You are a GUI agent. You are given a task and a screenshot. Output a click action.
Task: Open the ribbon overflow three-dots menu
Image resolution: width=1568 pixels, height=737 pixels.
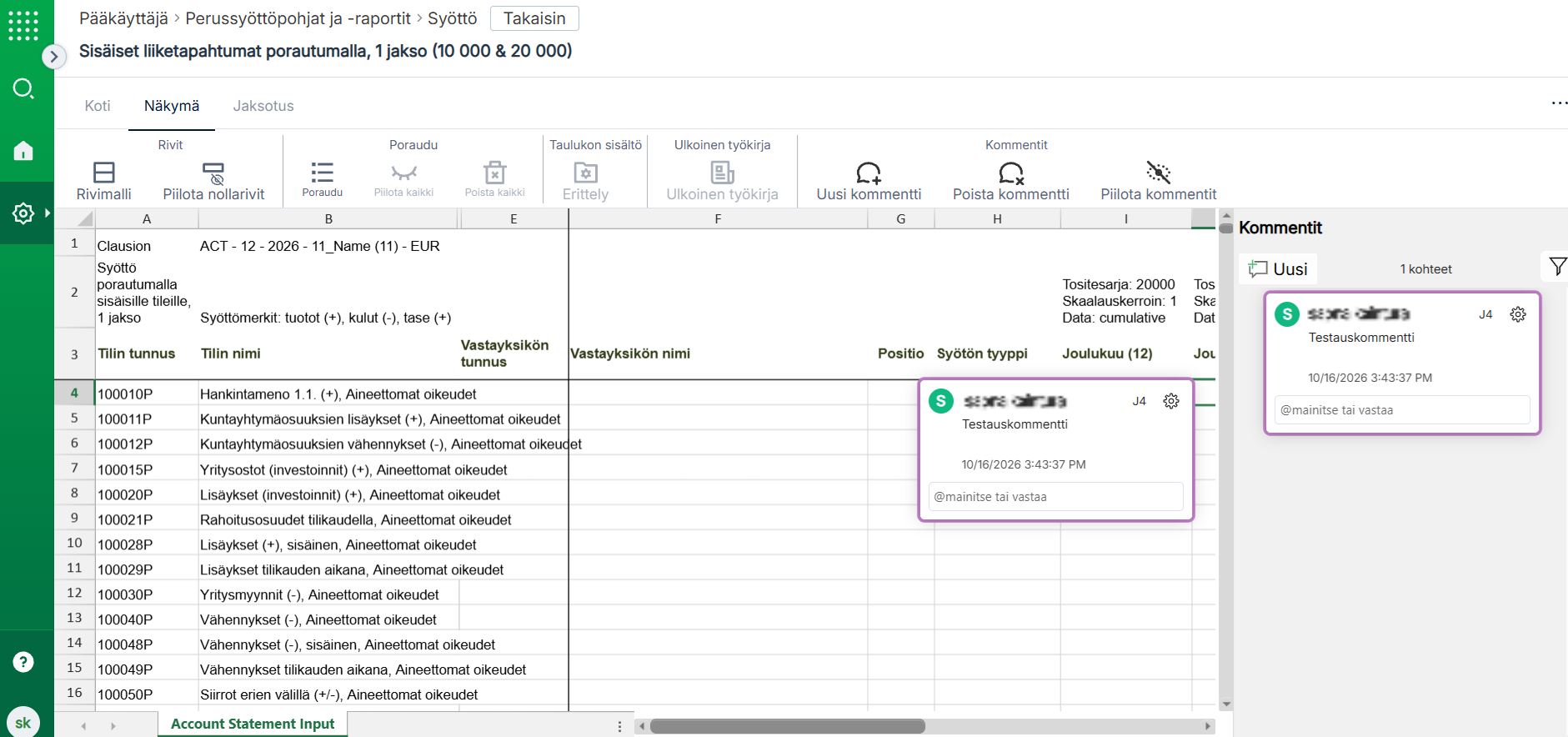coord(1559,103)
